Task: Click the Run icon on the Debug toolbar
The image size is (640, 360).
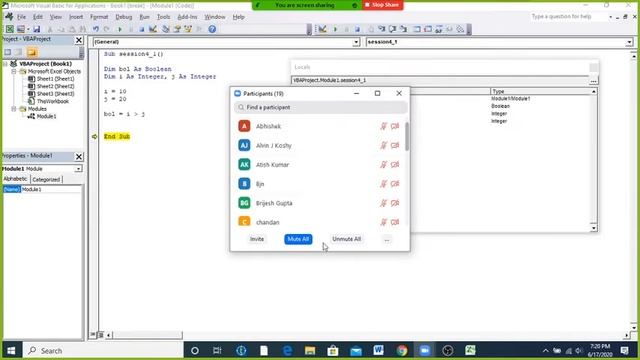Action: point(335,29)
